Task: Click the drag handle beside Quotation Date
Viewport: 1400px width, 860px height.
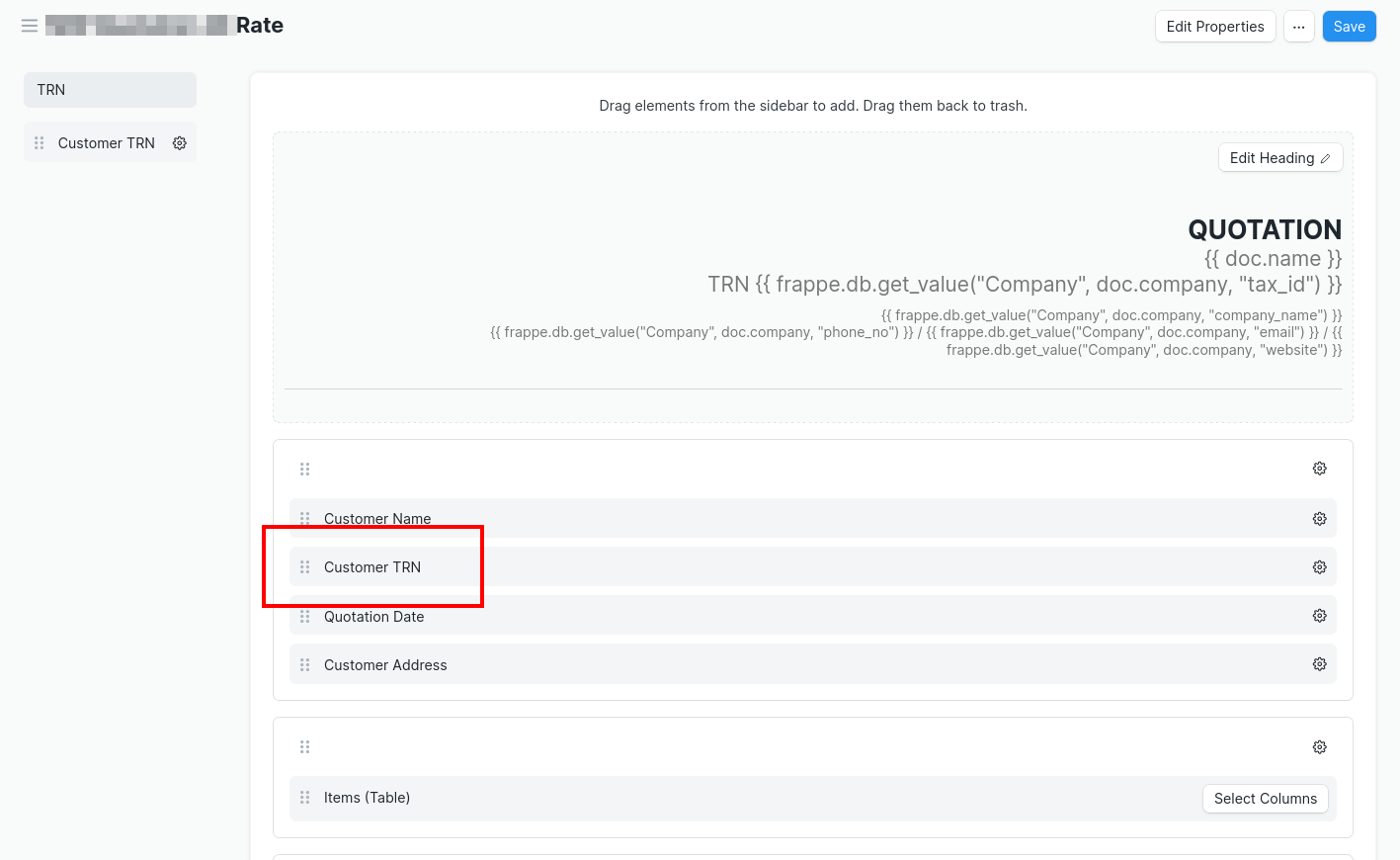Action: pos(305,615)
